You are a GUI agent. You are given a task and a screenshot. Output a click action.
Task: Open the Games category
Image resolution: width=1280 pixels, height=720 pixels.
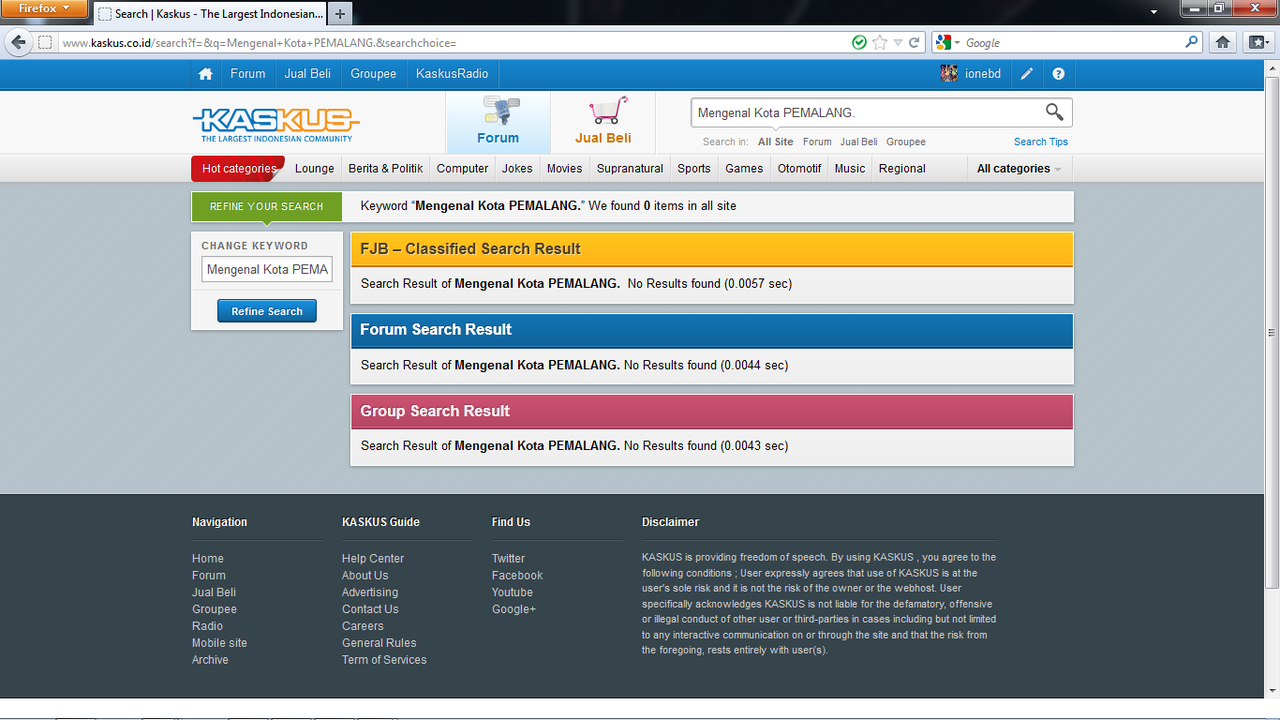[x=744, y=169]
